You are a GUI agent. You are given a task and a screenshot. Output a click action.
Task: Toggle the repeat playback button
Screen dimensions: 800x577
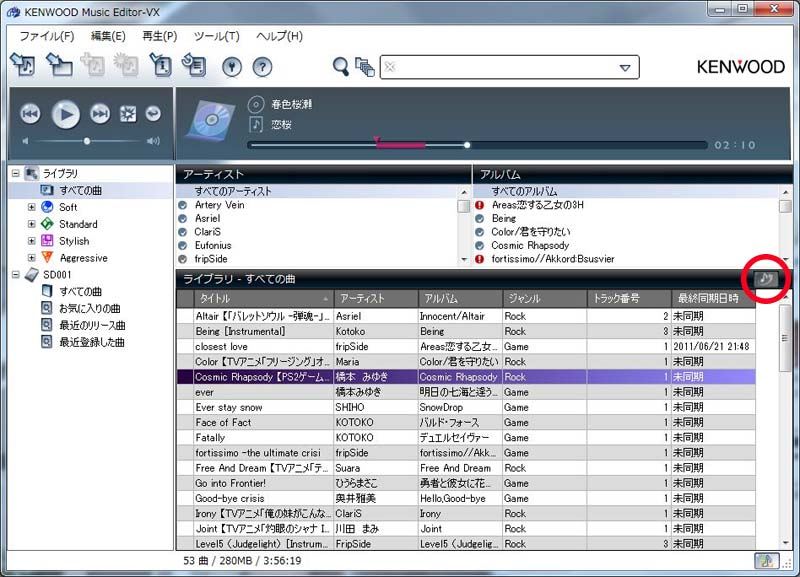(153, 113)
